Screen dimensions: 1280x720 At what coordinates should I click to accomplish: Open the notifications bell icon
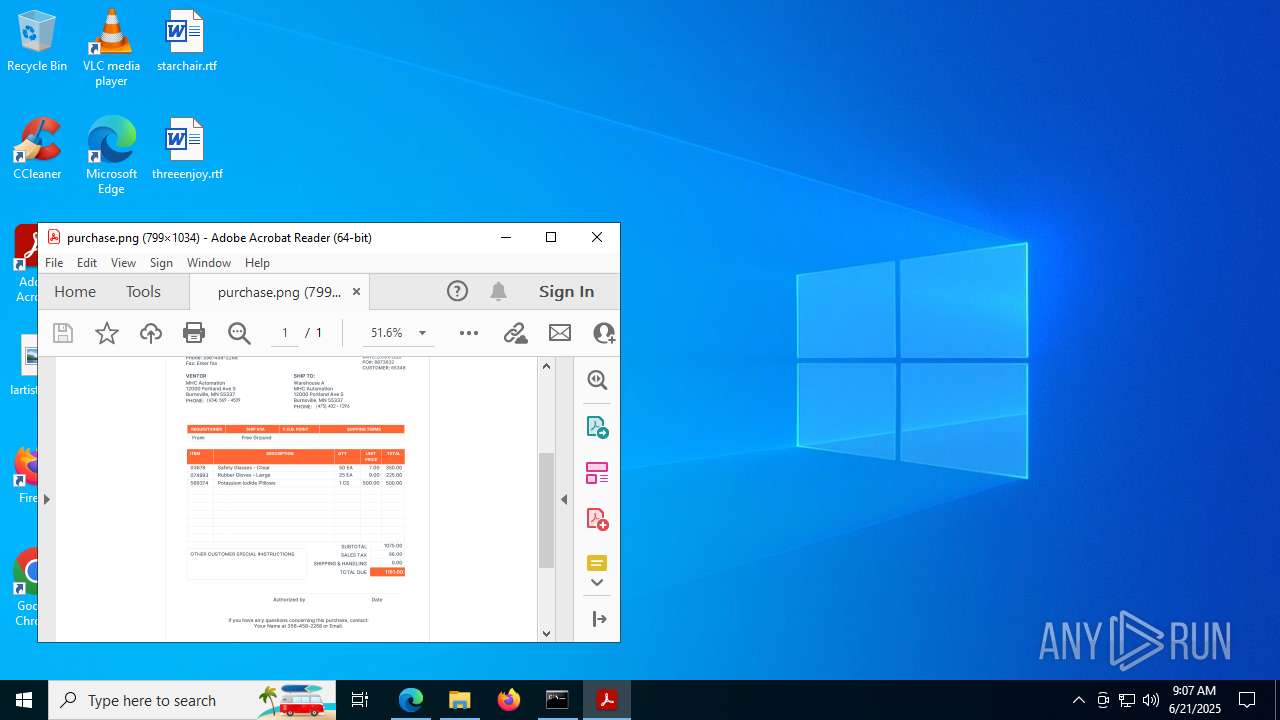498,291
